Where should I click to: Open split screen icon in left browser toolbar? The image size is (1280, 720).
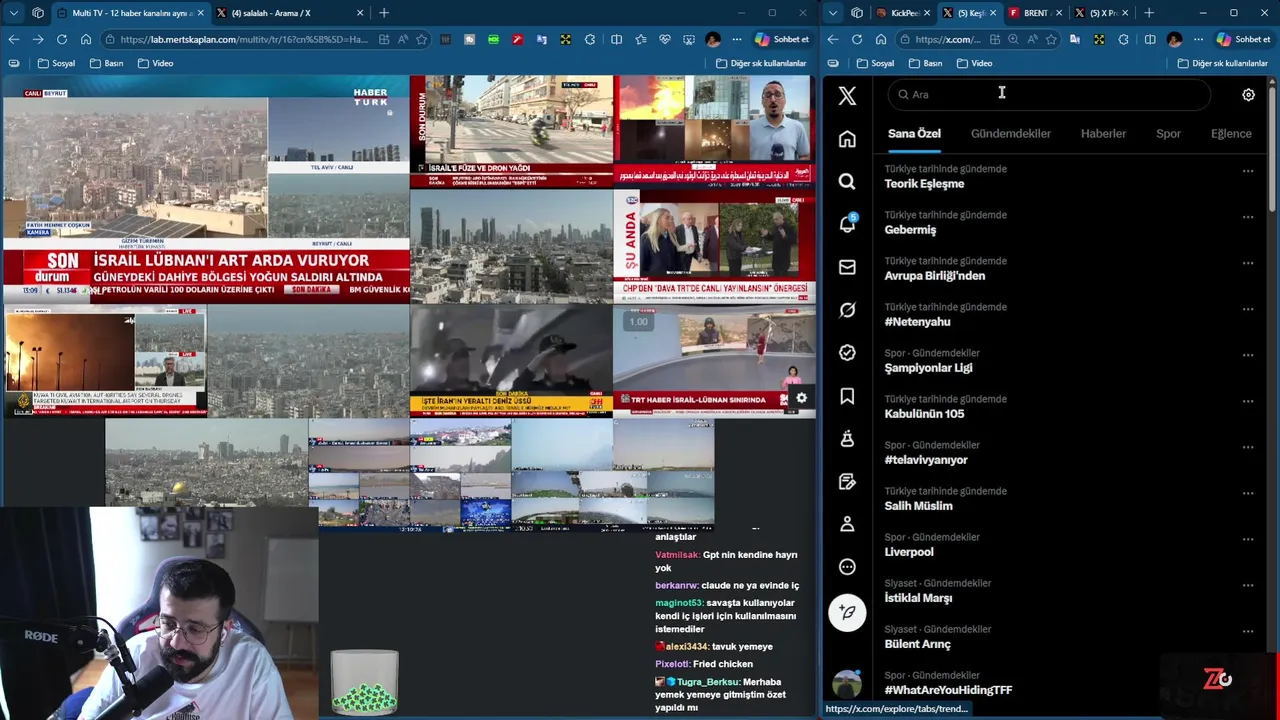[x=616, y=39]
